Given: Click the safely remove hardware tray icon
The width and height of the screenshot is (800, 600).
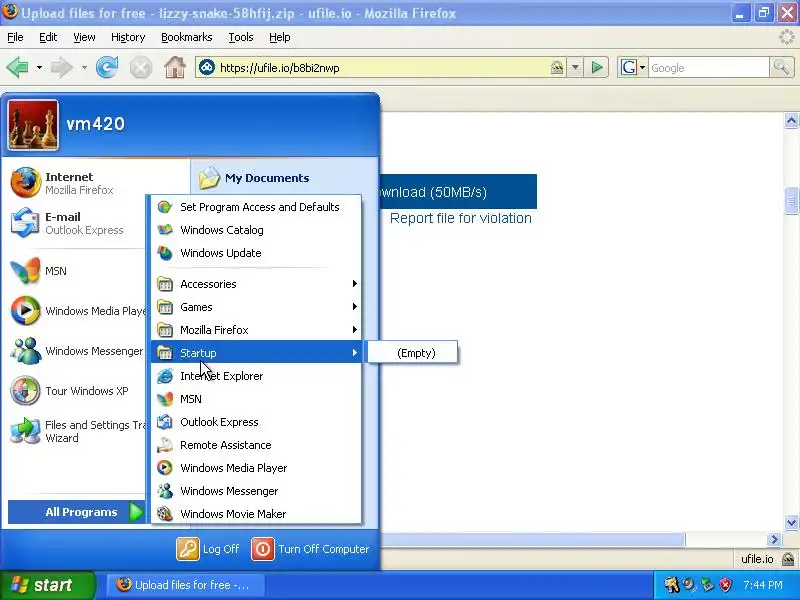Looking at the screenshot, I should [707, 585].
